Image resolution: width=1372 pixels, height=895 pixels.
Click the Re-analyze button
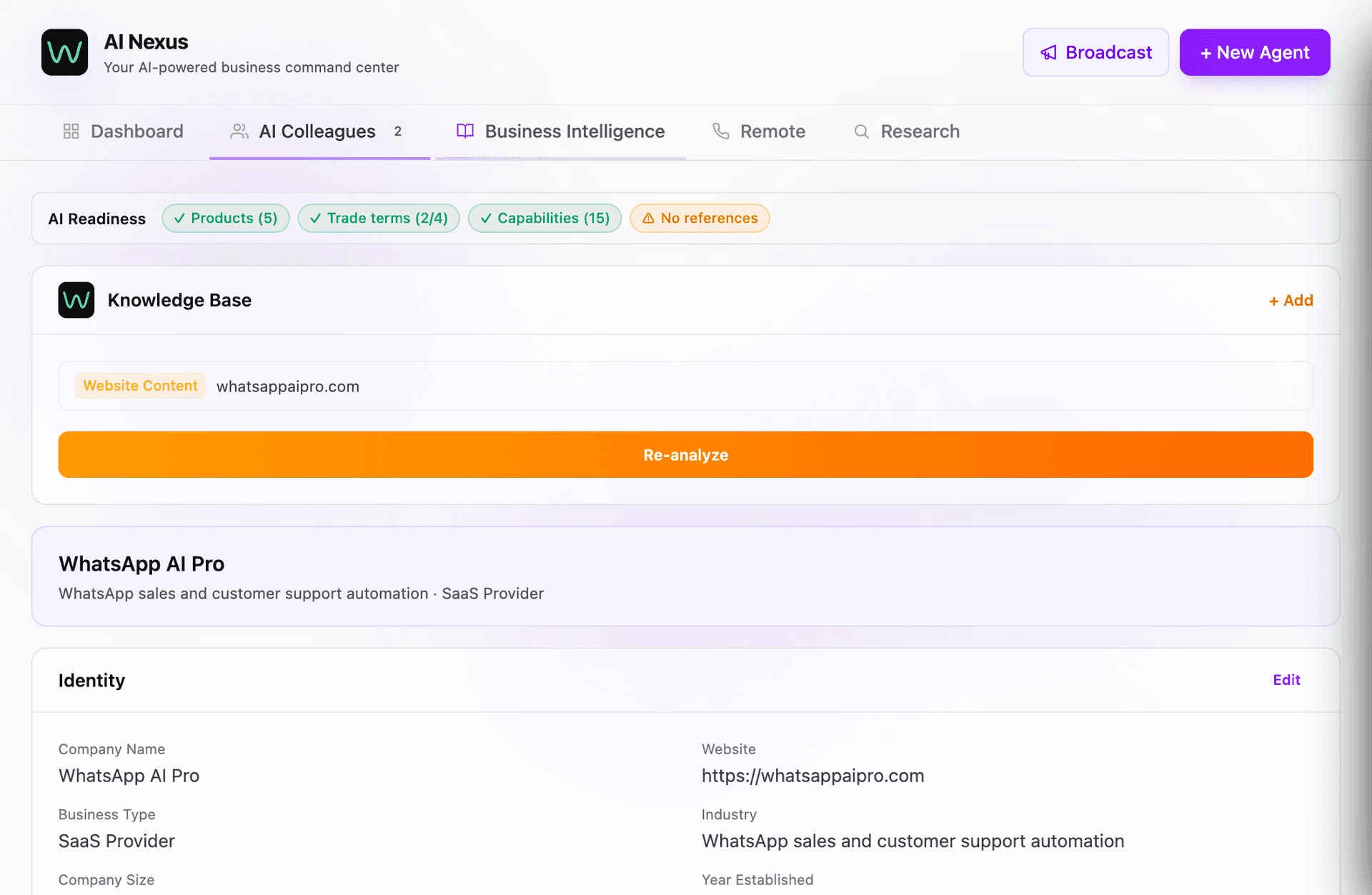coord(686,454)
